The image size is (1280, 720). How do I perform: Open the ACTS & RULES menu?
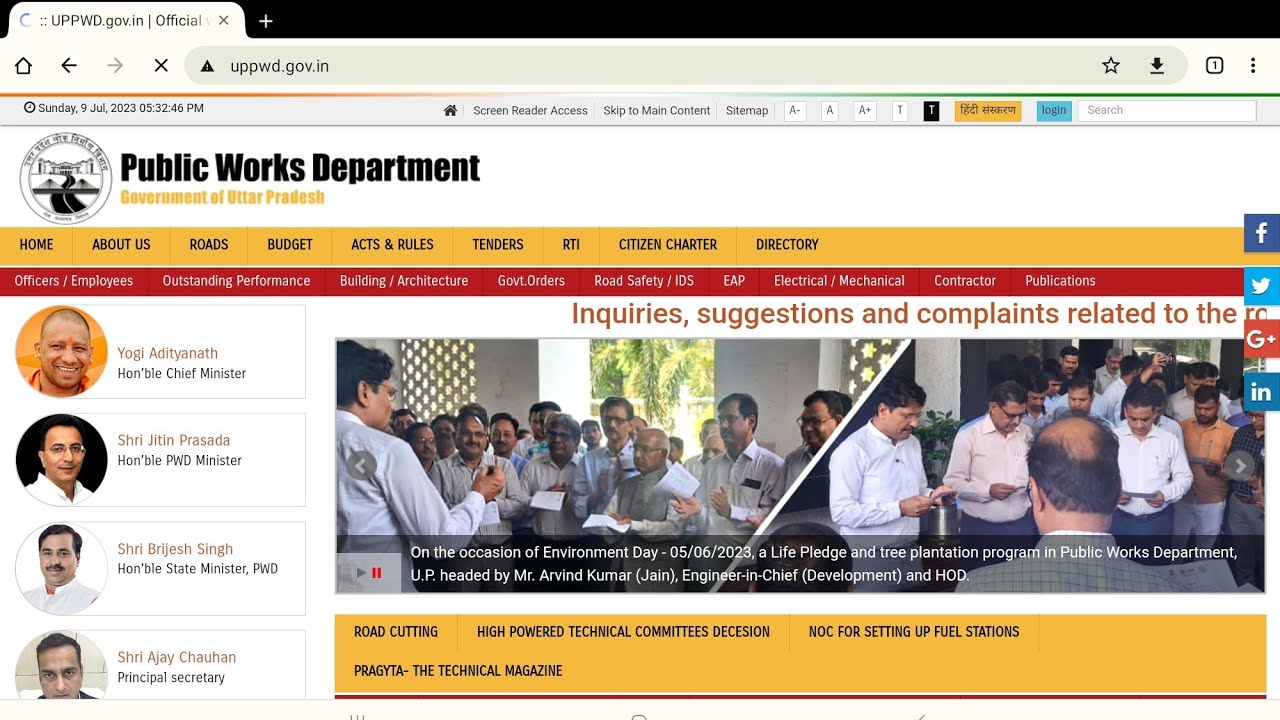[392, 245]
